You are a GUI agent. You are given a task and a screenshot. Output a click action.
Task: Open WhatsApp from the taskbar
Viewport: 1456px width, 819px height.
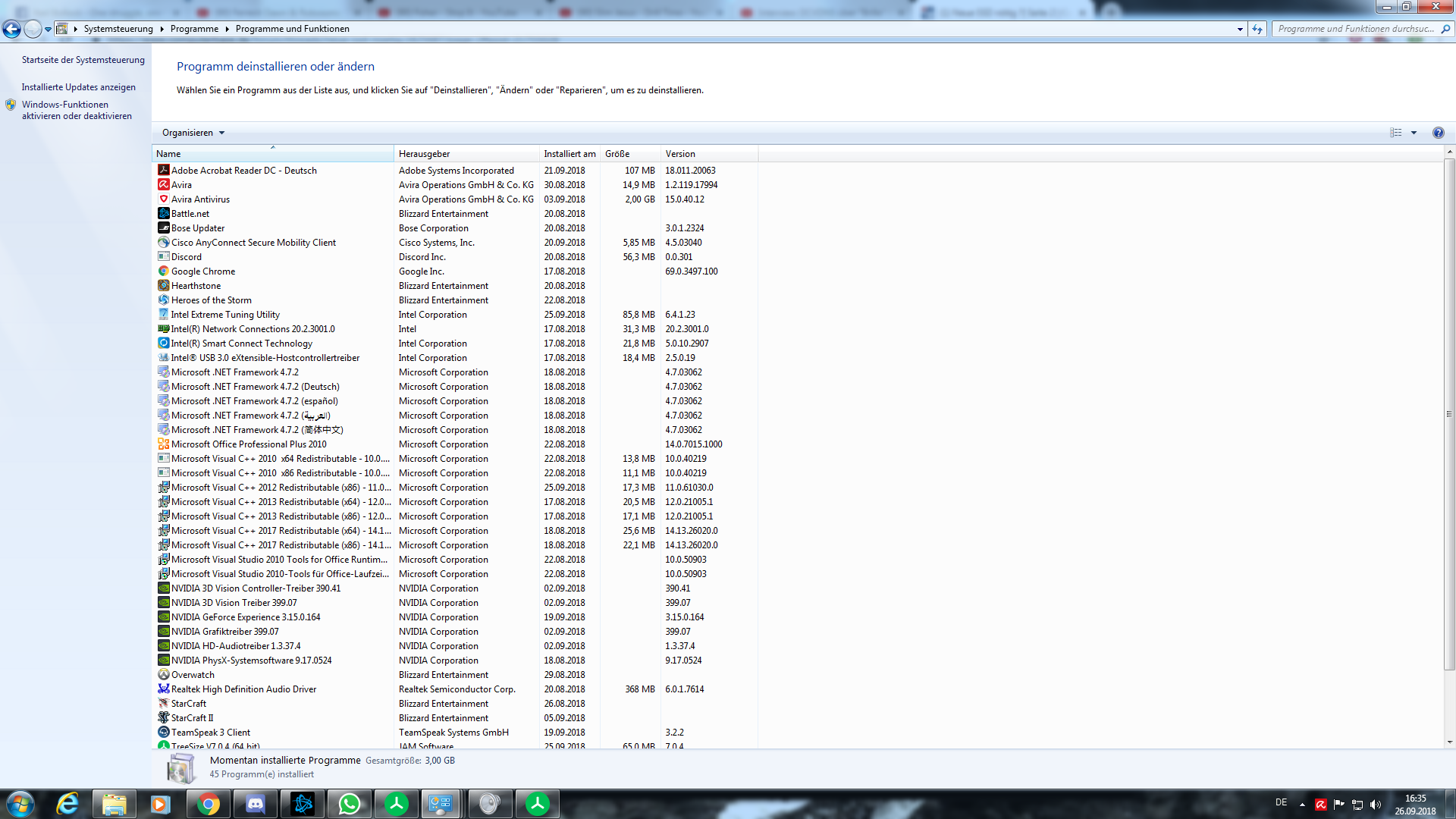(350, 804)
